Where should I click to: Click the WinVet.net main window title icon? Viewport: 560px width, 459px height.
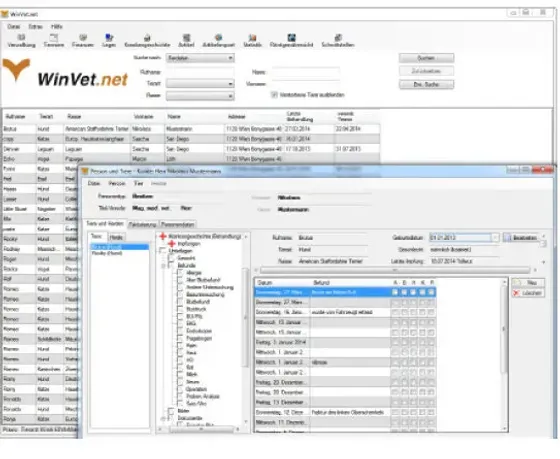tap(5, 14)
